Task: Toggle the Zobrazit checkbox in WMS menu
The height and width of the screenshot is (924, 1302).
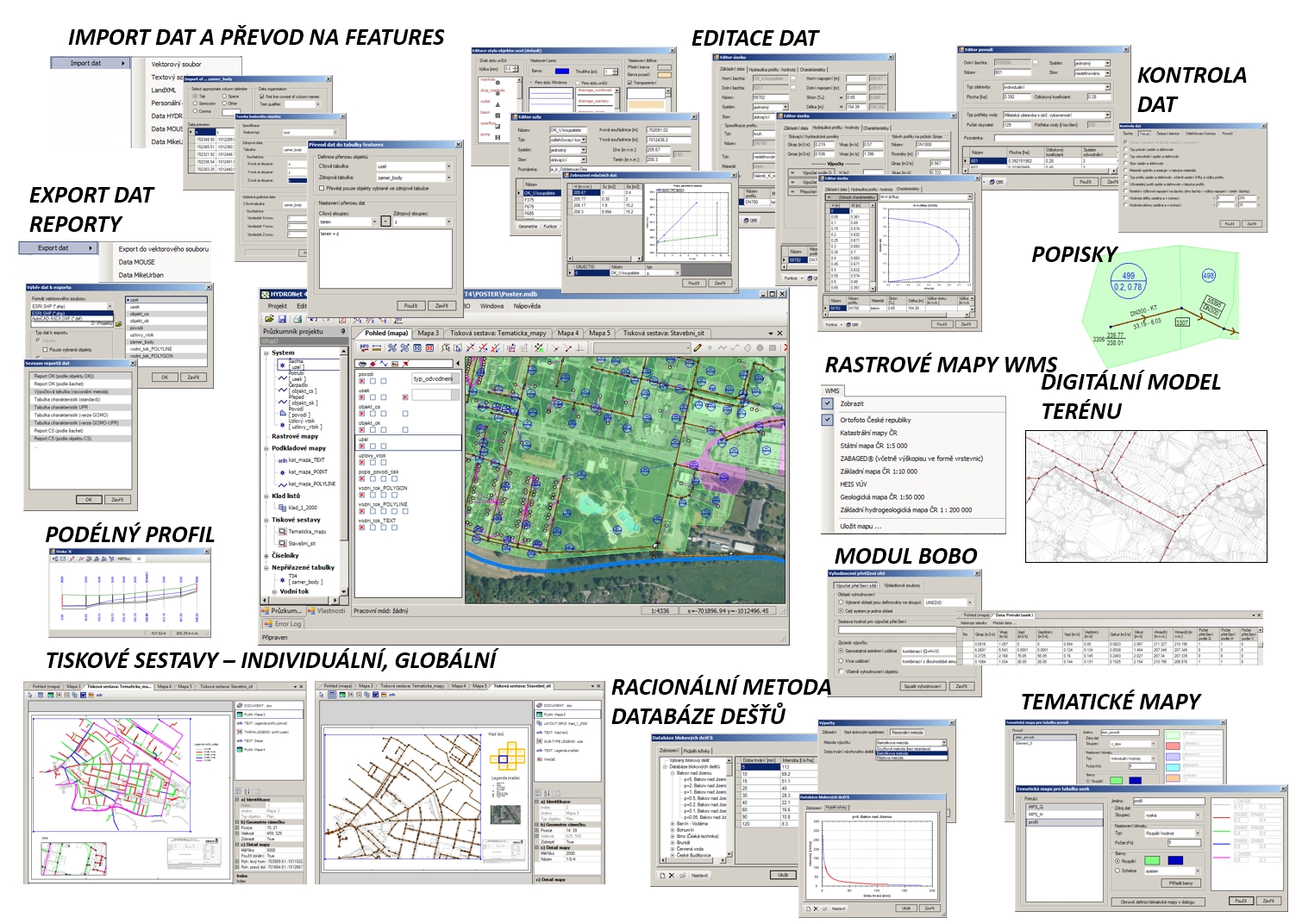Action: tap(828, 403)
